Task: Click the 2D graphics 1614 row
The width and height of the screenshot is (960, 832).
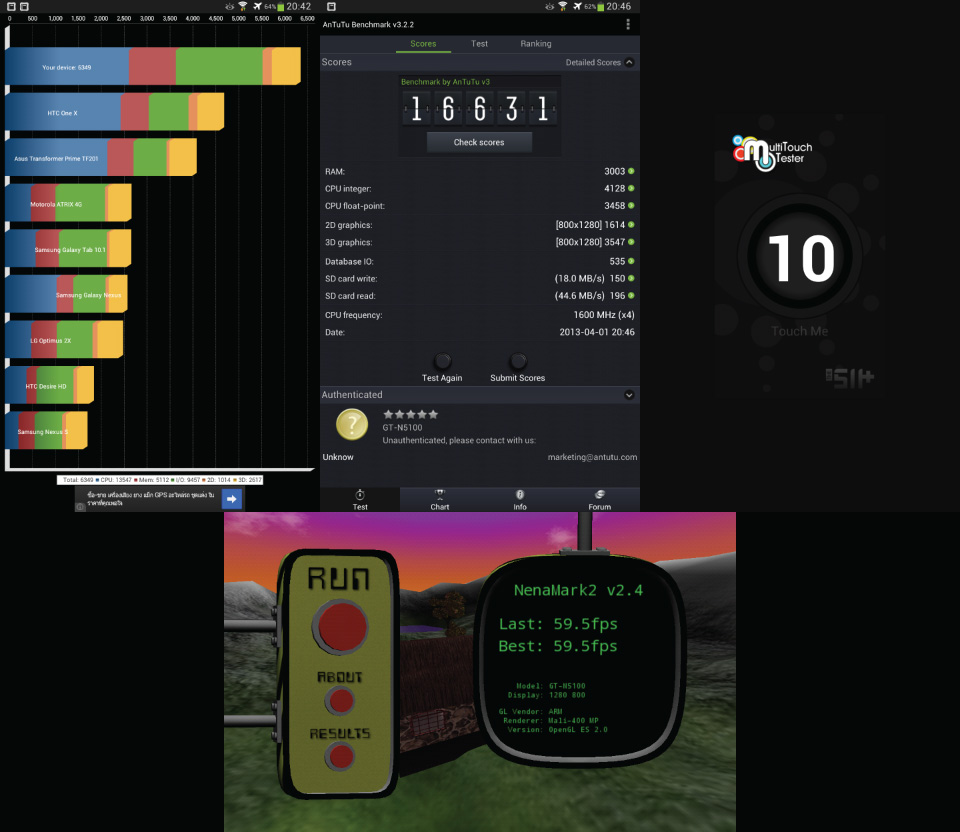Action: [x=479, y=225]
